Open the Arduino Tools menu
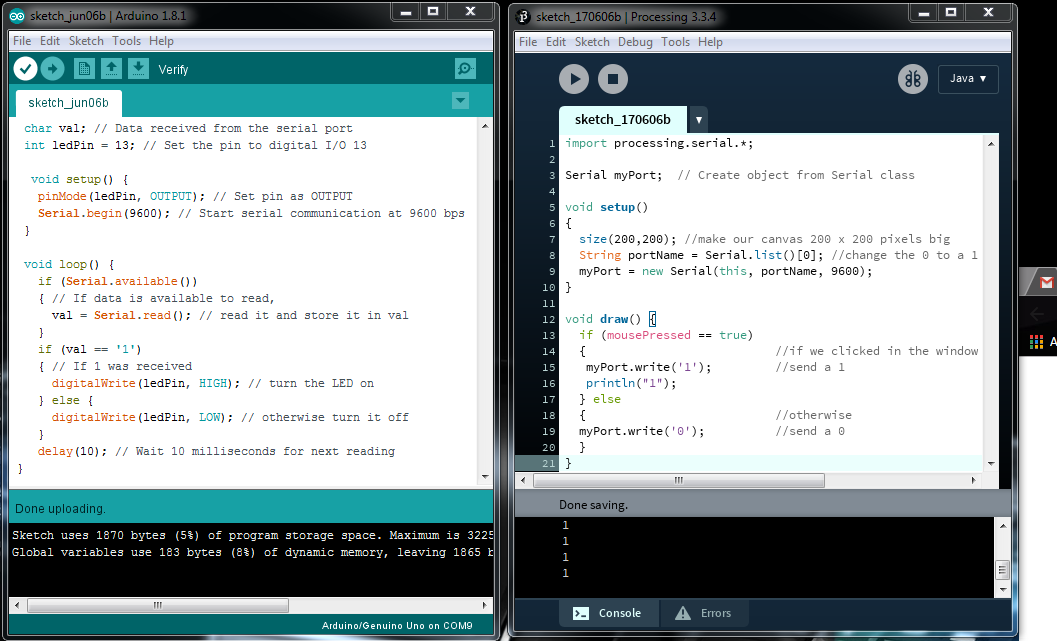Viewport: 1057px width, 641px height. click(126, 41)
